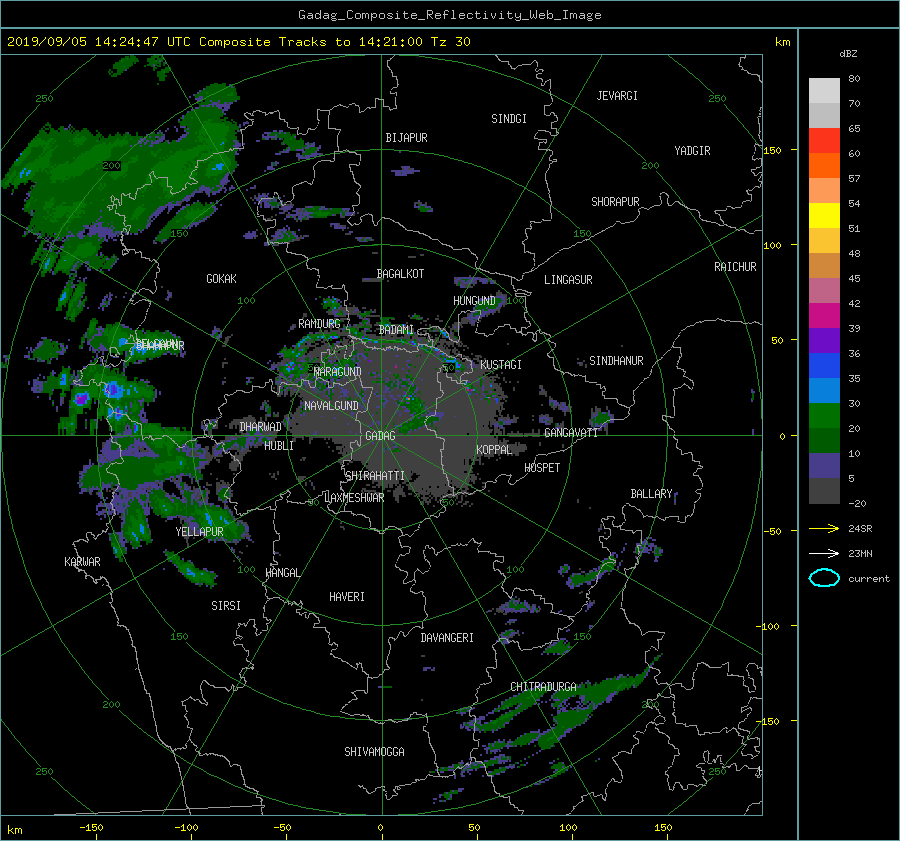Click the BADAMI city label
900x841 pixels.
[x=396, y=330]
